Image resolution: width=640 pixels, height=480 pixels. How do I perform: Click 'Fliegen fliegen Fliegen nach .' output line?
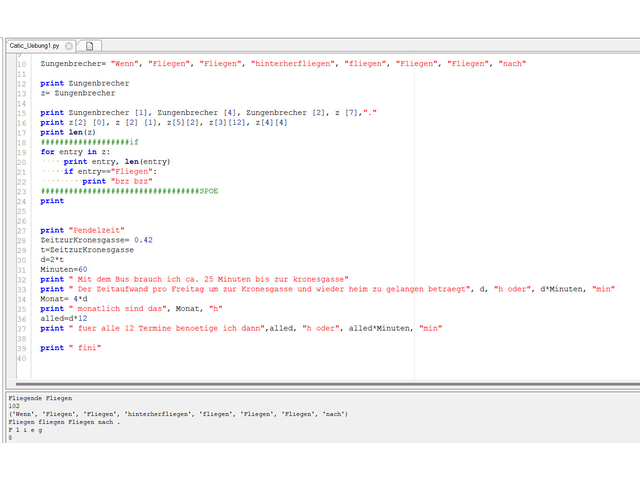click(64, 422)
